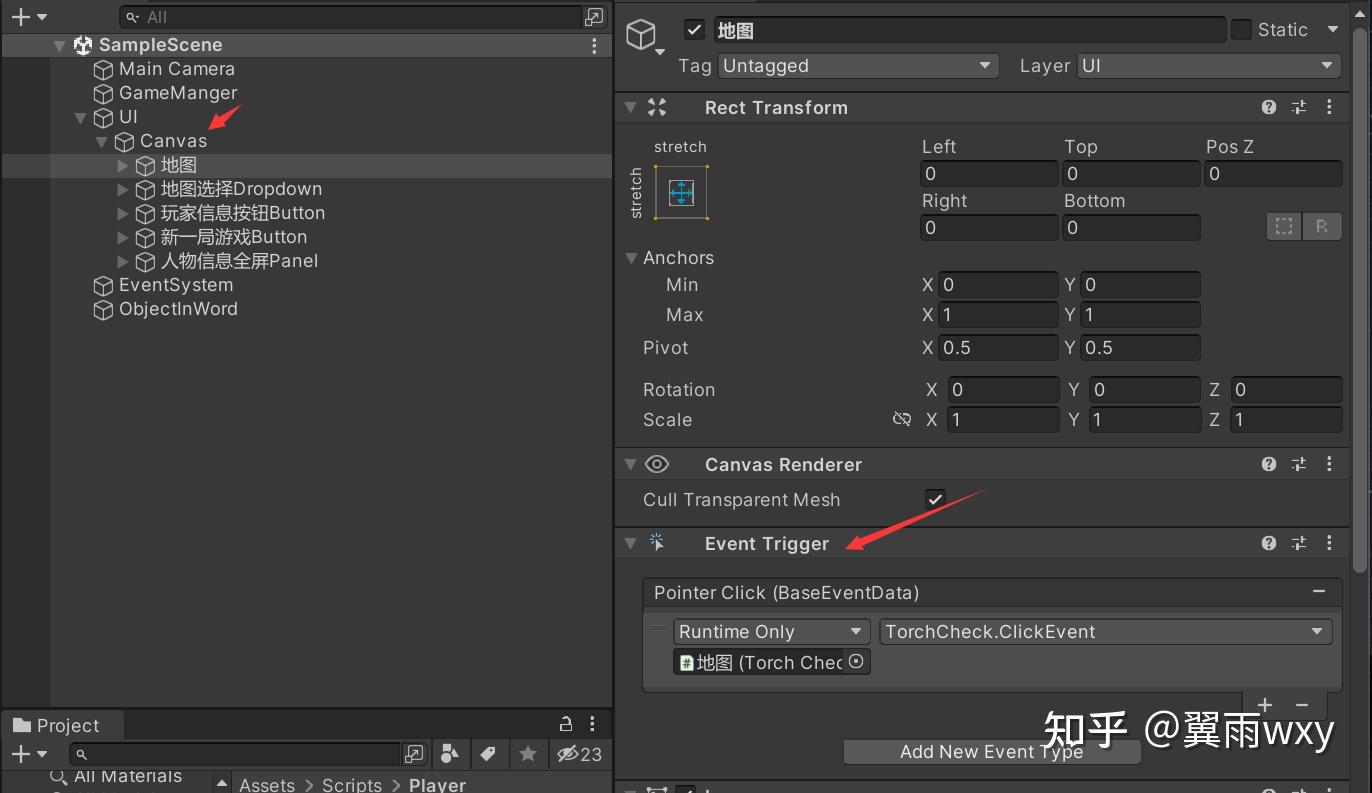Open Event Trigger presets icon

[1299, 543]
